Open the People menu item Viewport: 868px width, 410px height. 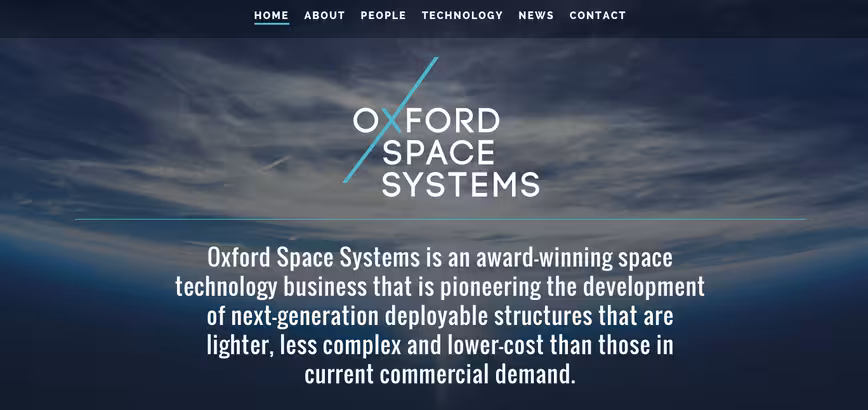383,15
